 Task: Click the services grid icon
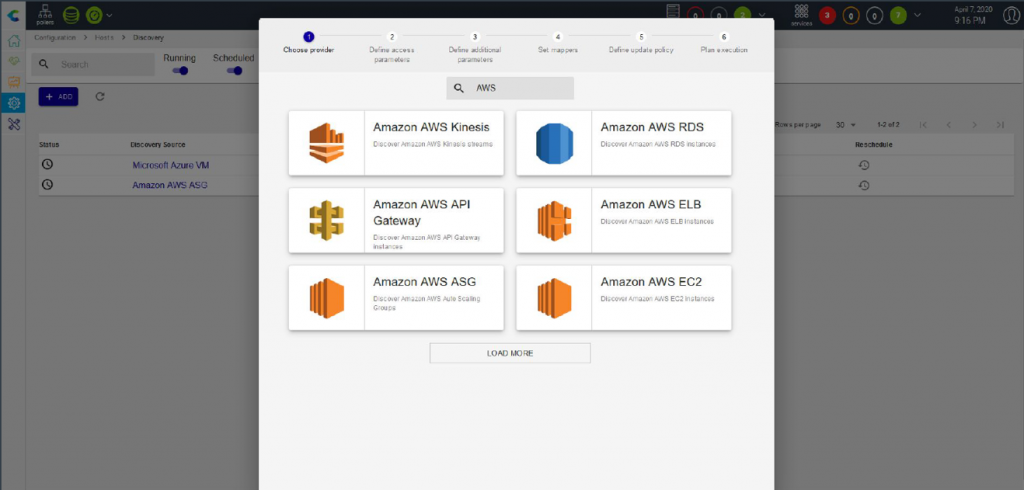[x=801, y=14]
